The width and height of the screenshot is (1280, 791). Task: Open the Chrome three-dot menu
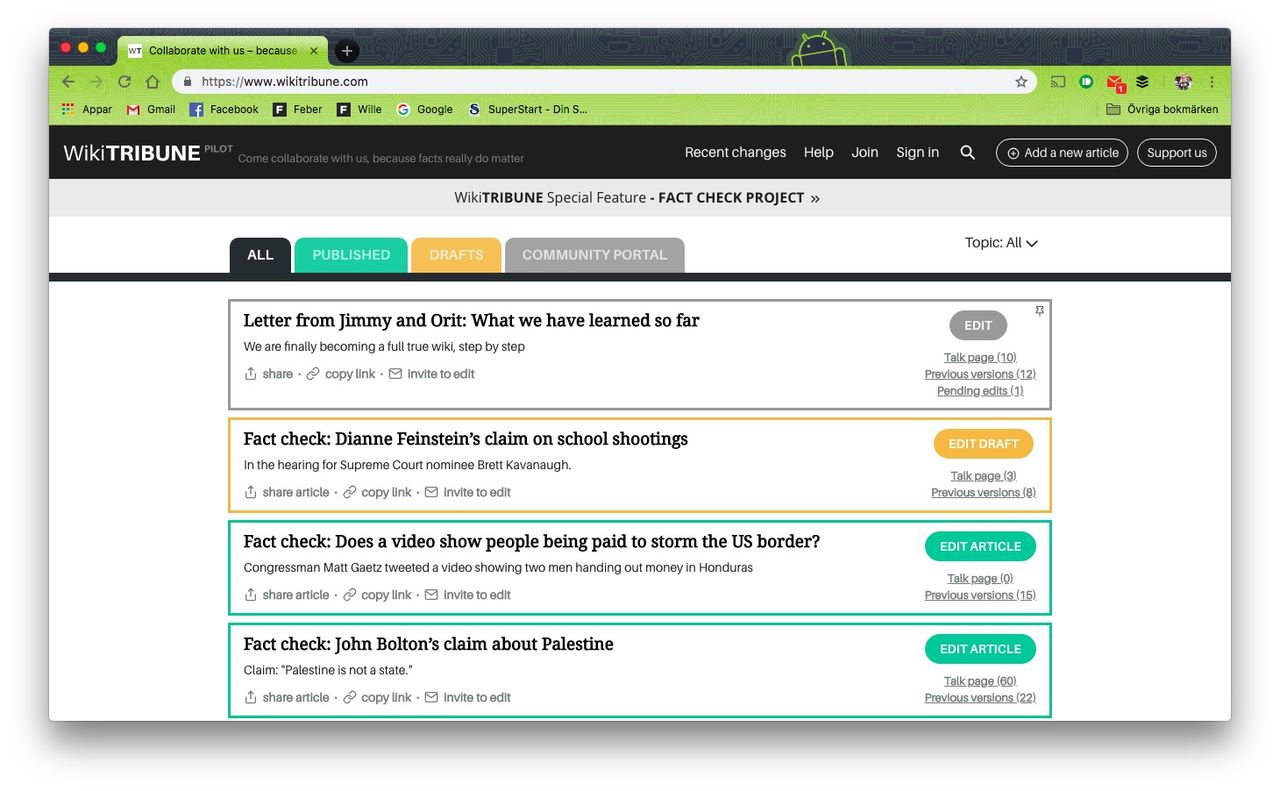pyautogui.click(x=1212, y=82)
